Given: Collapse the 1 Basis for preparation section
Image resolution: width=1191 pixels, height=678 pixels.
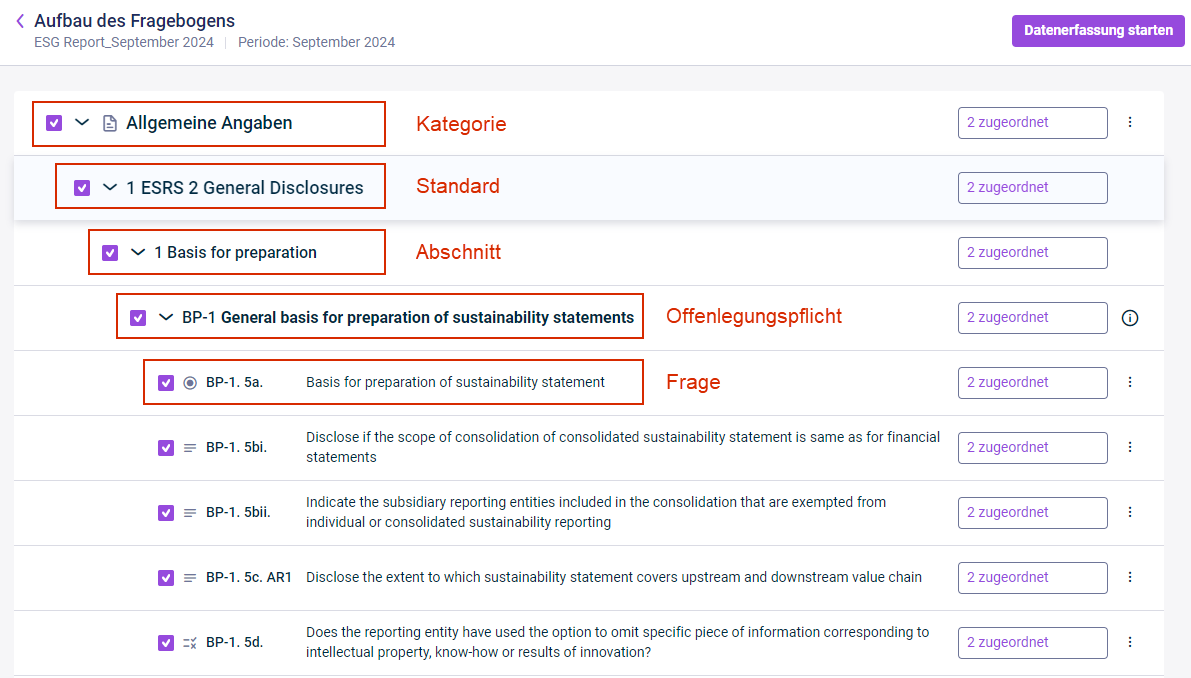Looking at the screenshot, I should (137, 252).
